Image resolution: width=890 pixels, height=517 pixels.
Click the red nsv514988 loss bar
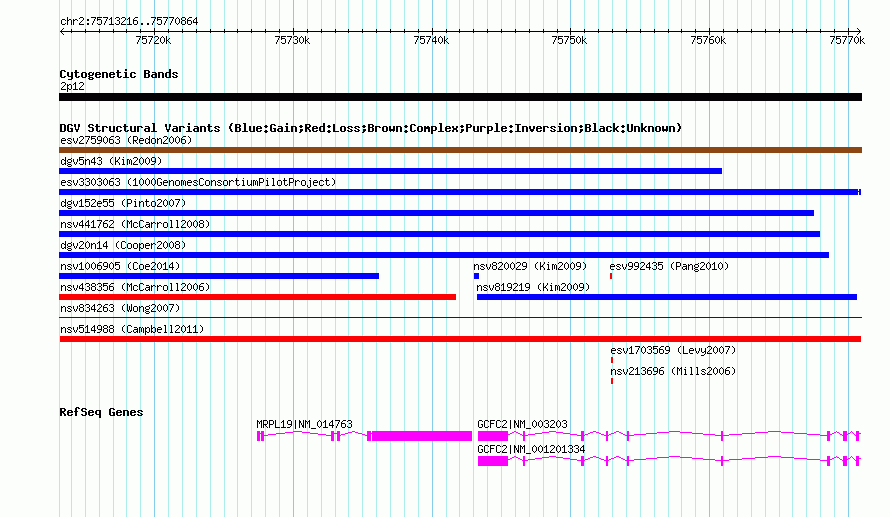(460, 339)
